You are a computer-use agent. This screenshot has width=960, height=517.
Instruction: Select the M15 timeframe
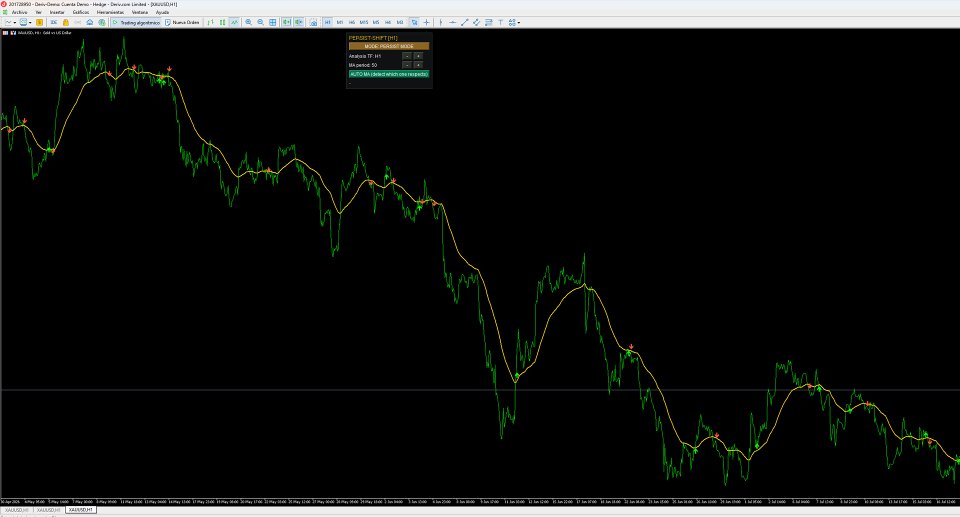pos(364,22)
